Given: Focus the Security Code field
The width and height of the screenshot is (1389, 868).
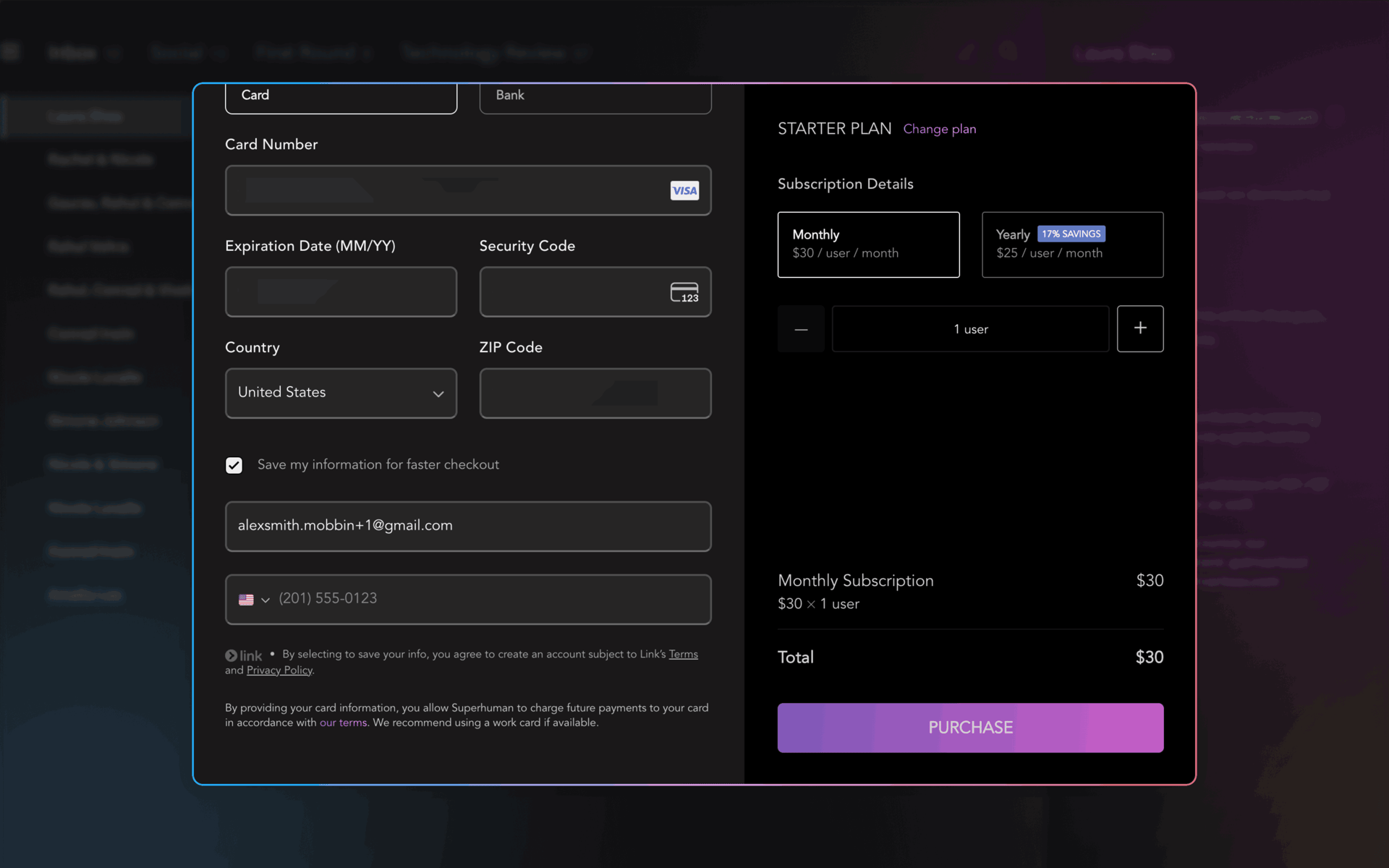Looking at the screenshot, I should 595,292.
